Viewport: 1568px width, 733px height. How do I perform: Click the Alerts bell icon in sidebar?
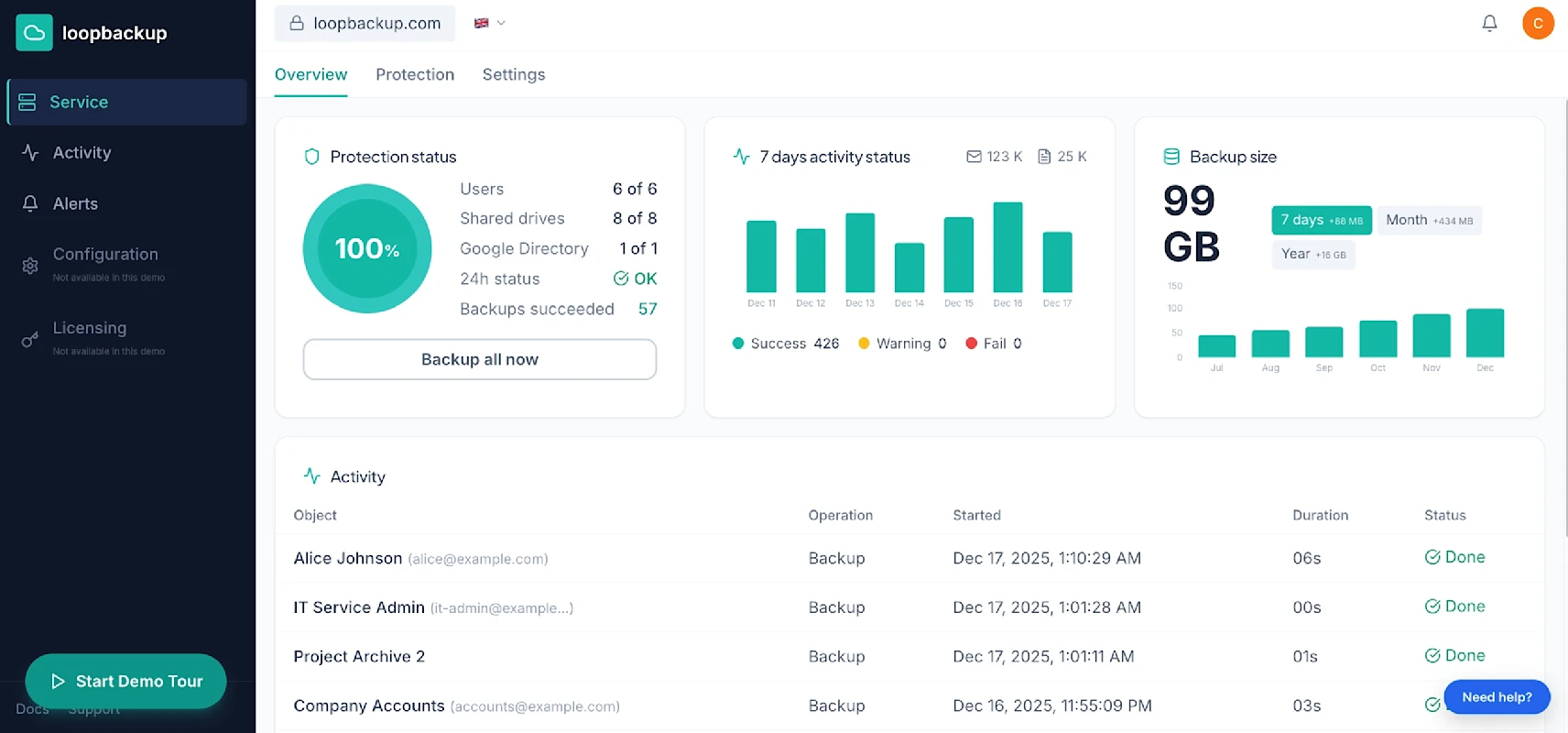tap(30, 203)
